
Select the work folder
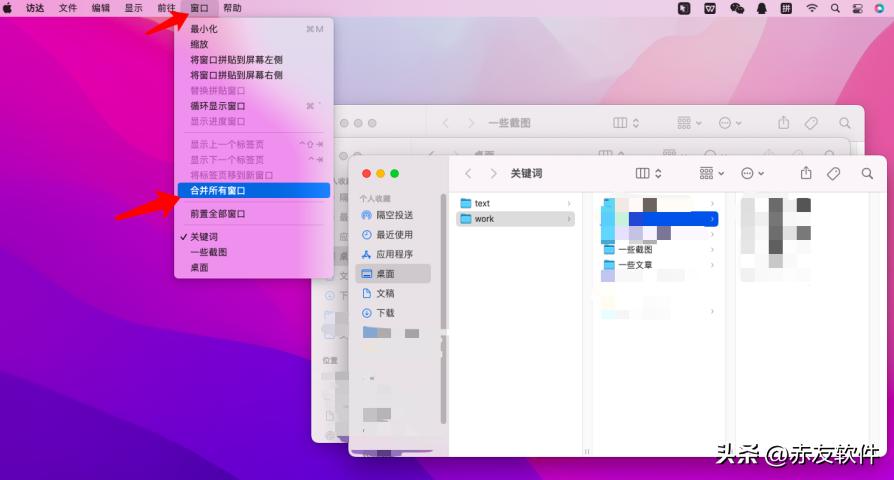[515, 219]
